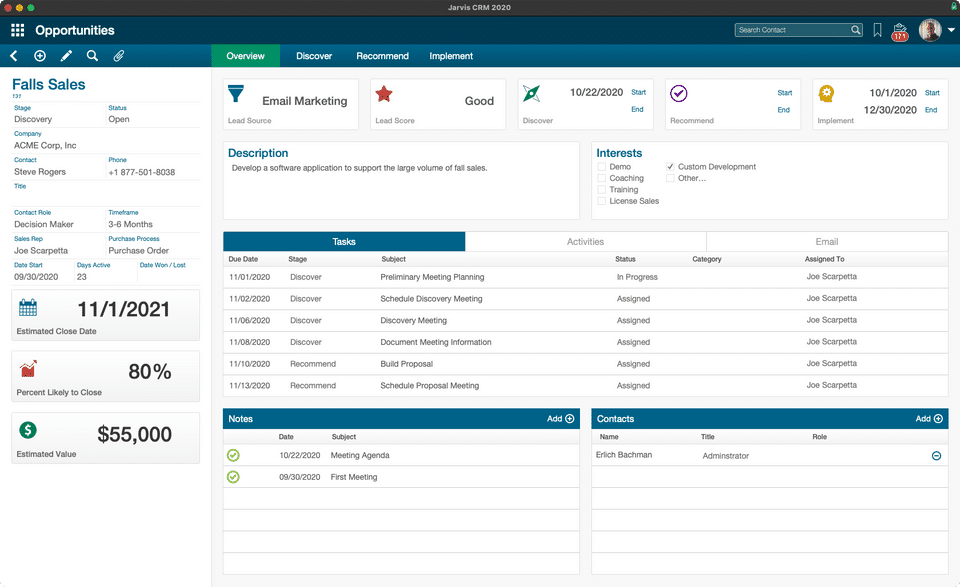Click the Discover card End link
This screenshot has height=587, width=960.
[637, 110]
